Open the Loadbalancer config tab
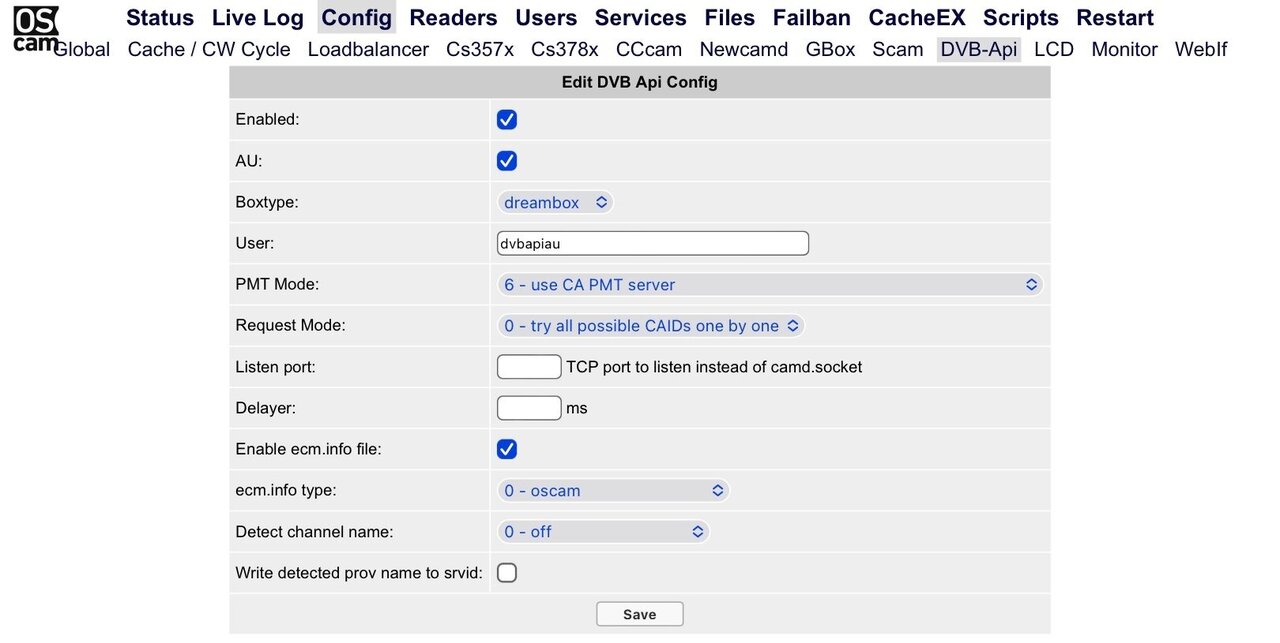This screenshot has height=643, width=1280. 368,49
